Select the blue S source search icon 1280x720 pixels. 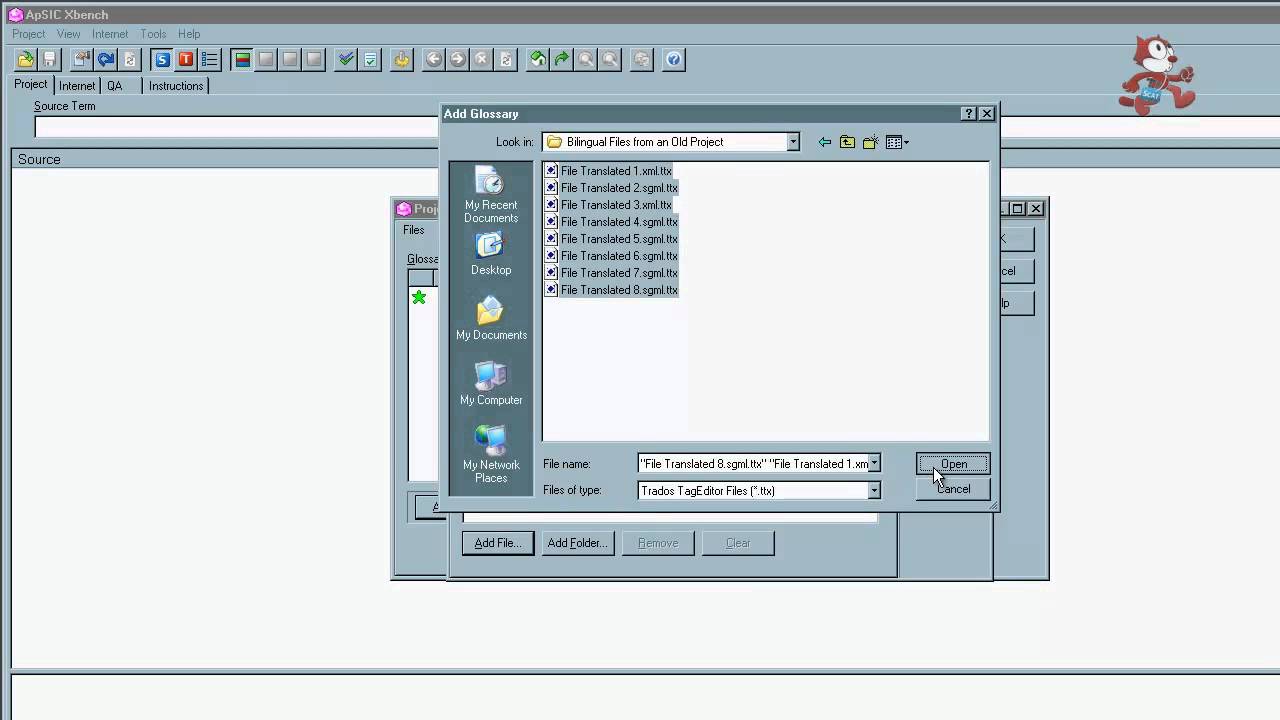[162, 60]
